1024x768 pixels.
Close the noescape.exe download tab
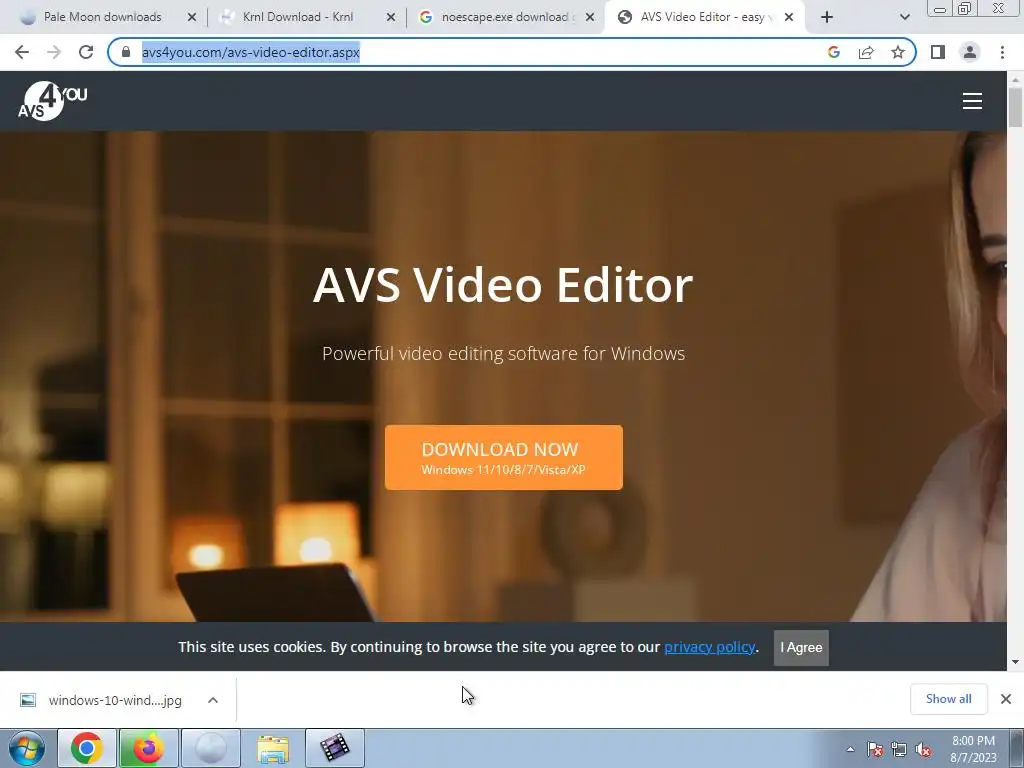[590, 17]
